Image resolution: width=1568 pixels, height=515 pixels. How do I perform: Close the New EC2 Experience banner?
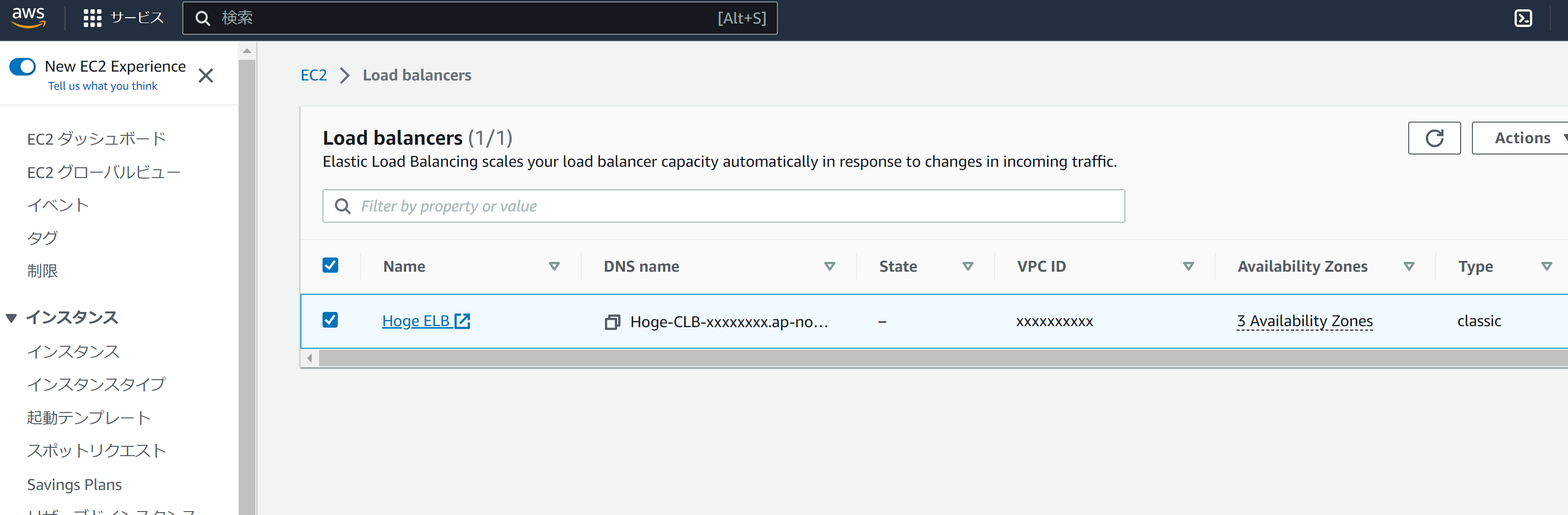coord(206,76)
